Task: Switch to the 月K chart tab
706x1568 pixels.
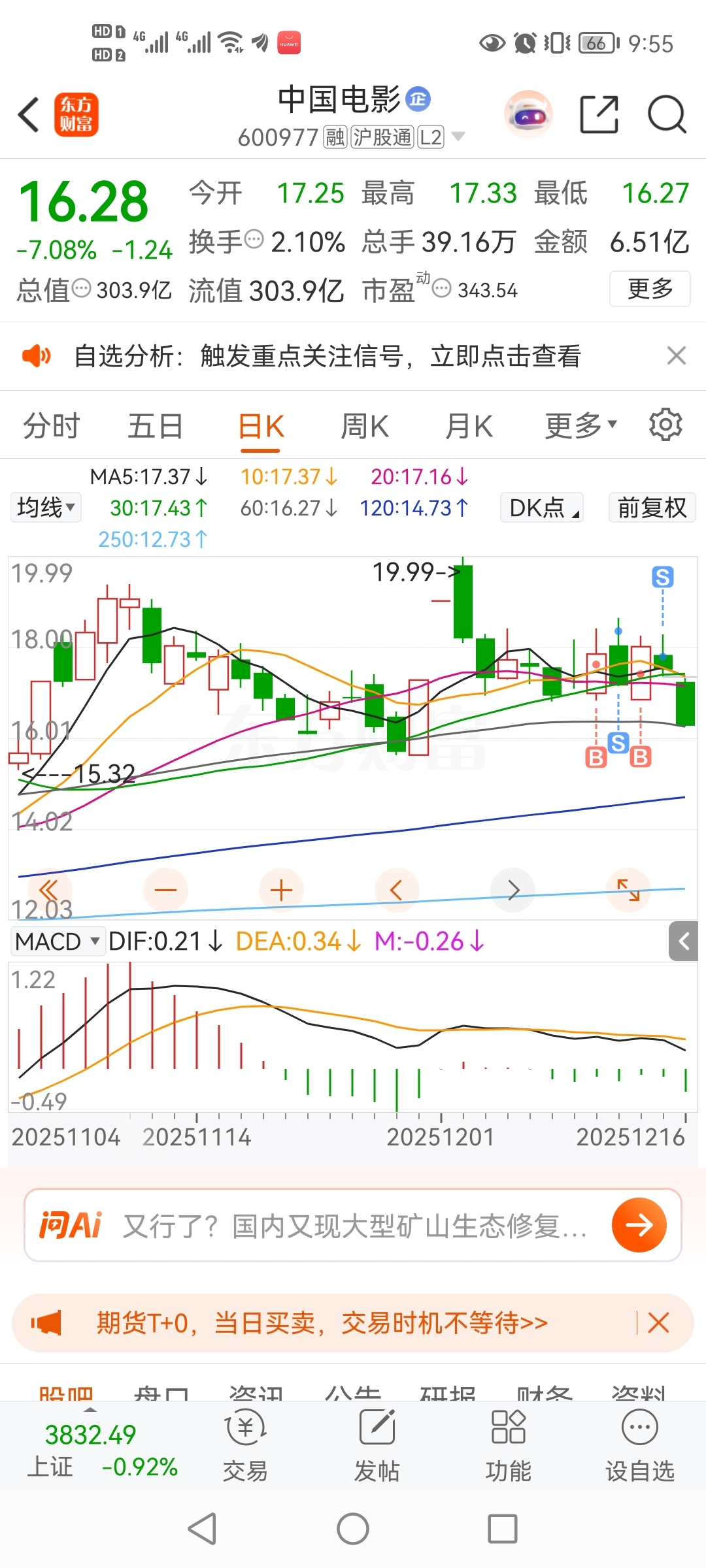Action: [x=469, y=427]
